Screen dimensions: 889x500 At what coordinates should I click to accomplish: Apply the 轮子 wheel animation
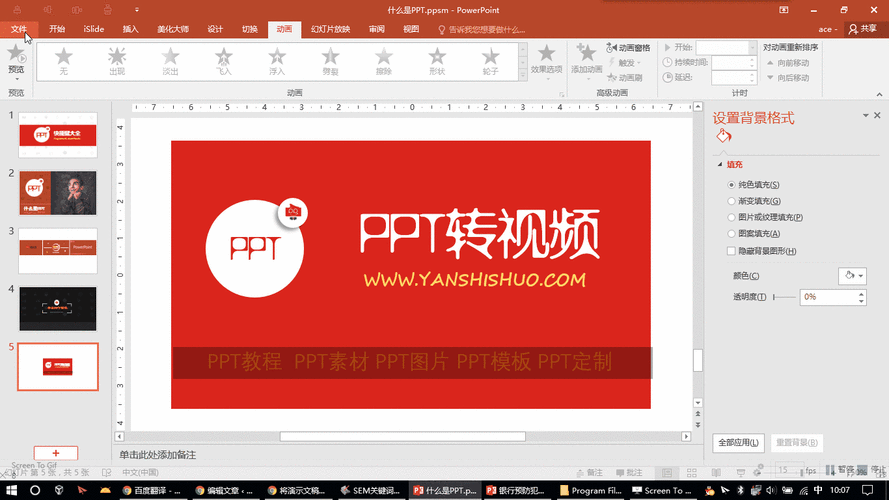pyautogui.click(x=490, y=61)
